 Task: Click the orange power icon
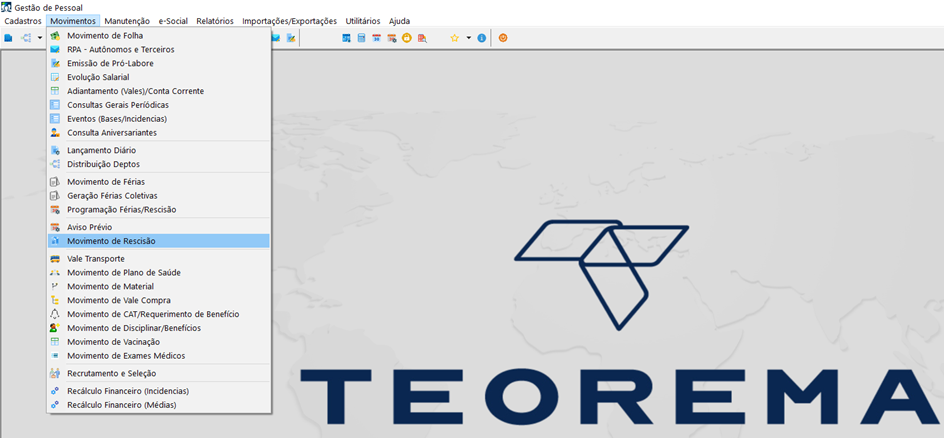[x=503, y=38]
